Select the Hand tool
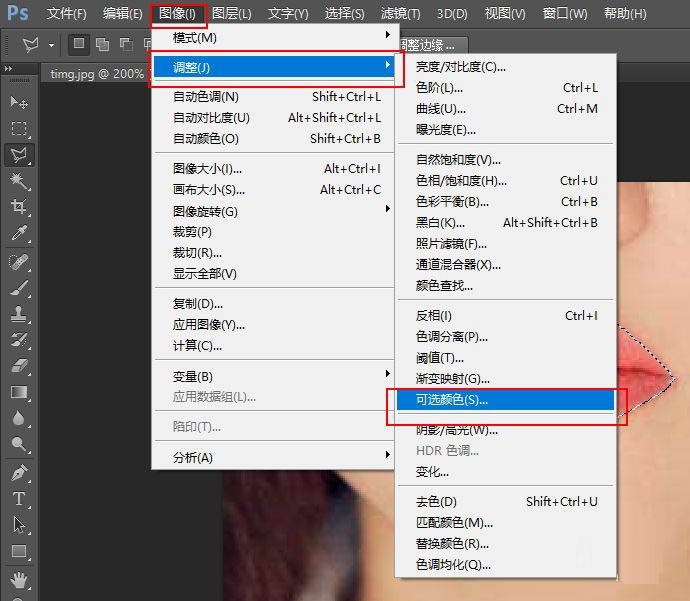 19,579
